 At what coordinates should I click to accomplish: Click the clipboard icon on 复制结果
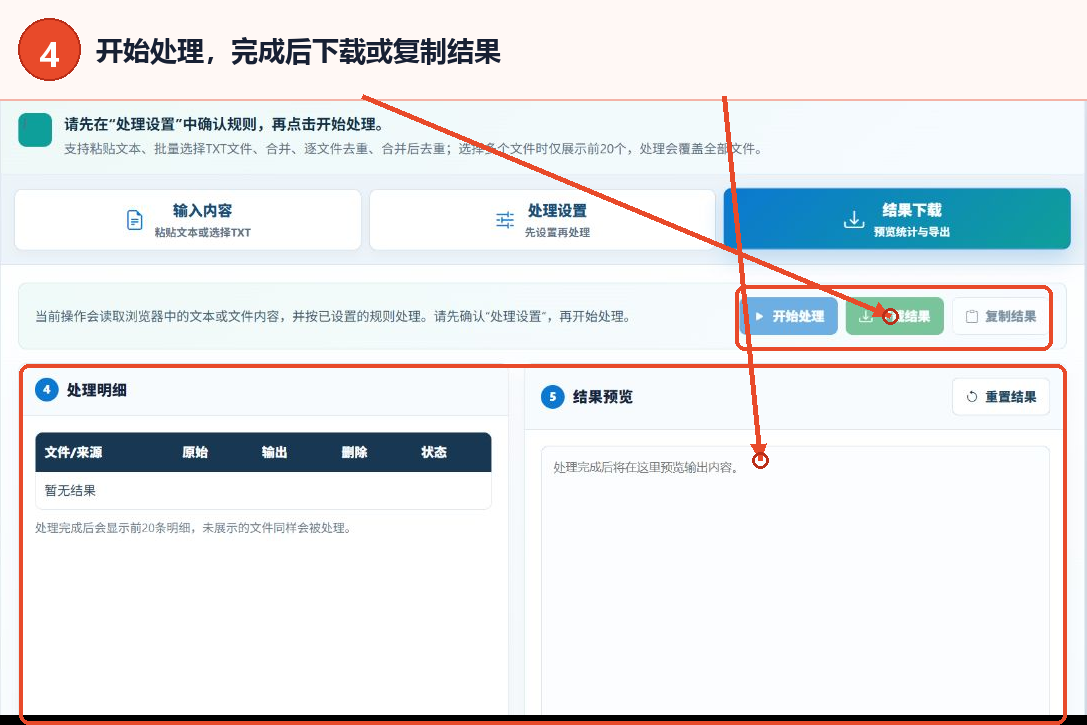[x=972, y=316]
